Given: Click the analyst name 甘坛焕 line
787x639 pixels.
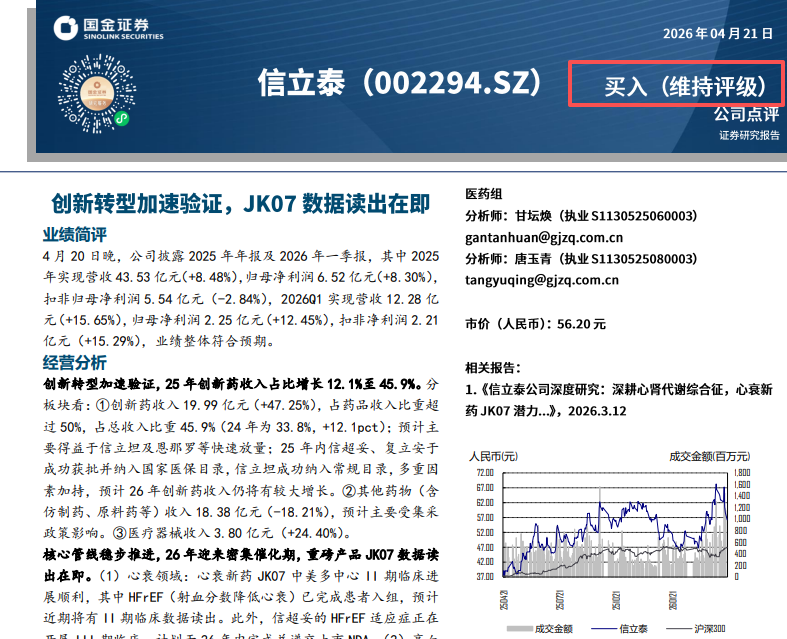Looking at the screenshot, I should coord(581,216).
